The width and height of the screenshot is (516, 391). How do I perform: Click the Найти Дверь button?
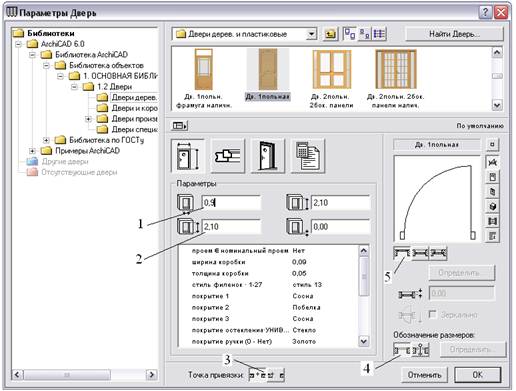(454, 34)
